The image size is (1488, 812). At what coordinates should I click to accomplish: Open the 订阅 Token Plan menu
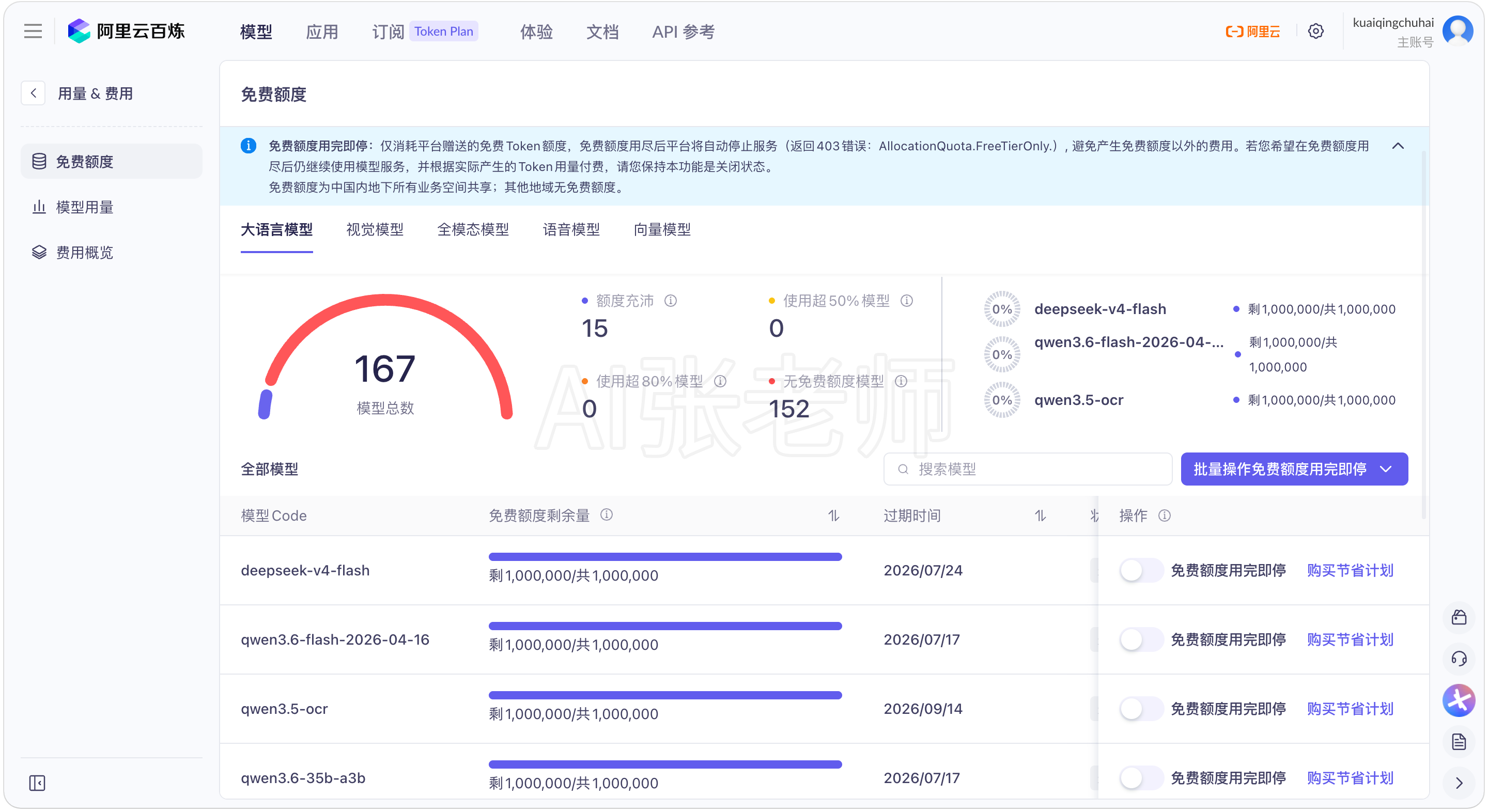pyautogui.click(x=425, y=31)
